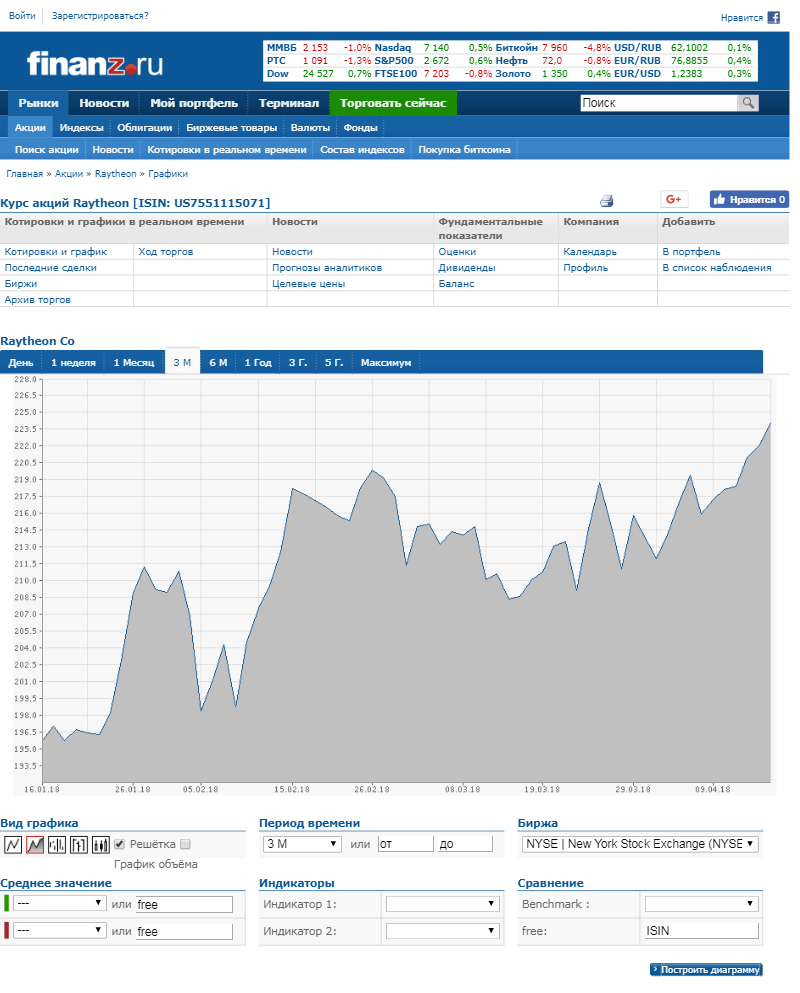Click the green average 'free' input field
This screenshot has height=993, width=800.
click(184, 904)
